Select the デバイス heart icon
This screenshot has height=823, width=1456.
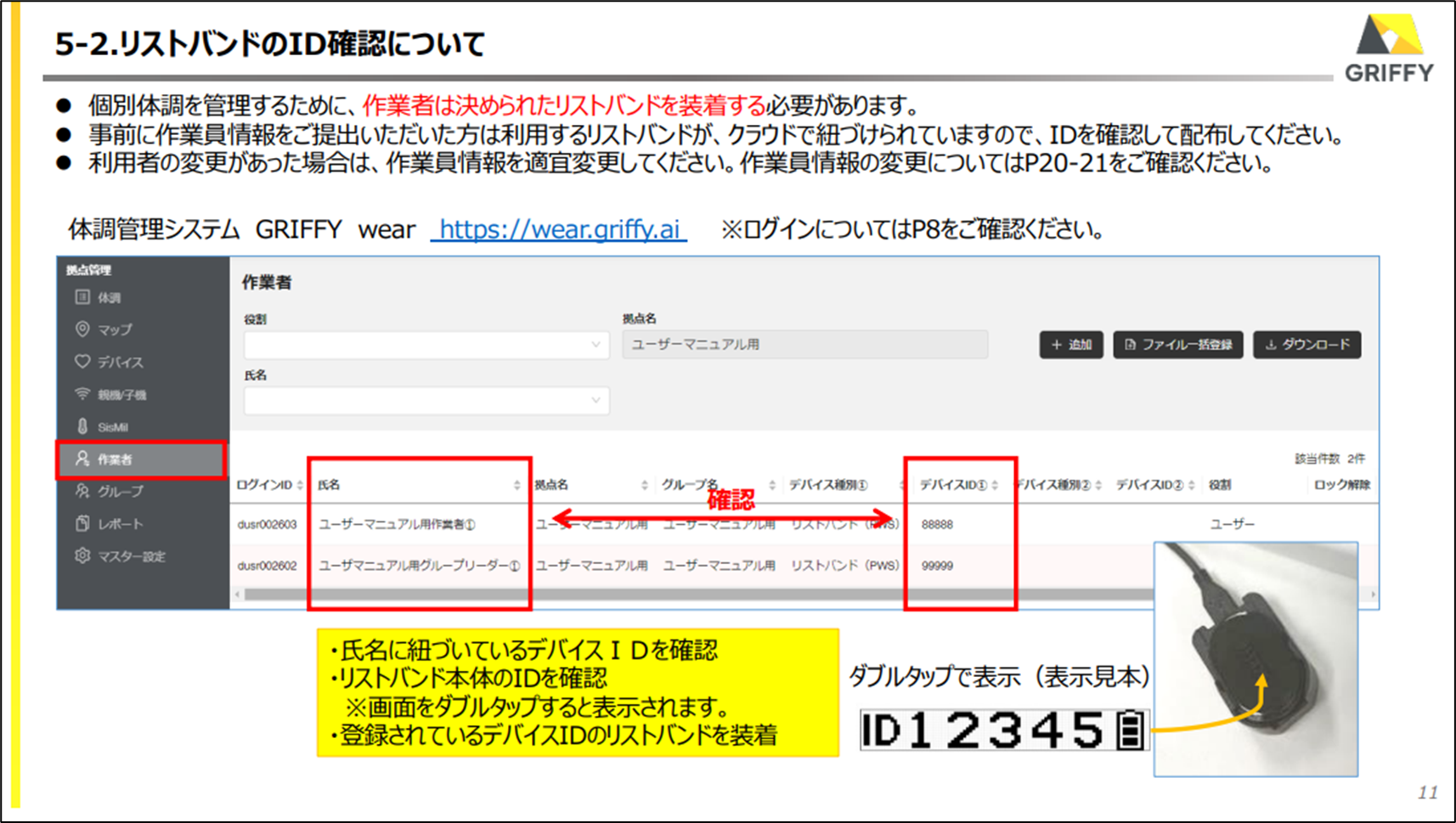pyautogui.click(x=82, y=362)
